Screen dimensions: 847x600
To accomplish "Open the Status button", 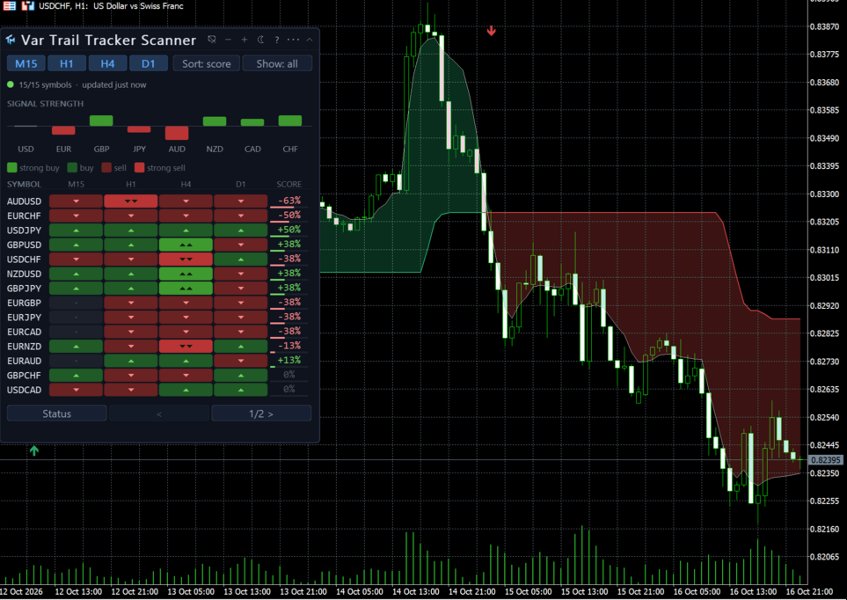I will 57,414.
